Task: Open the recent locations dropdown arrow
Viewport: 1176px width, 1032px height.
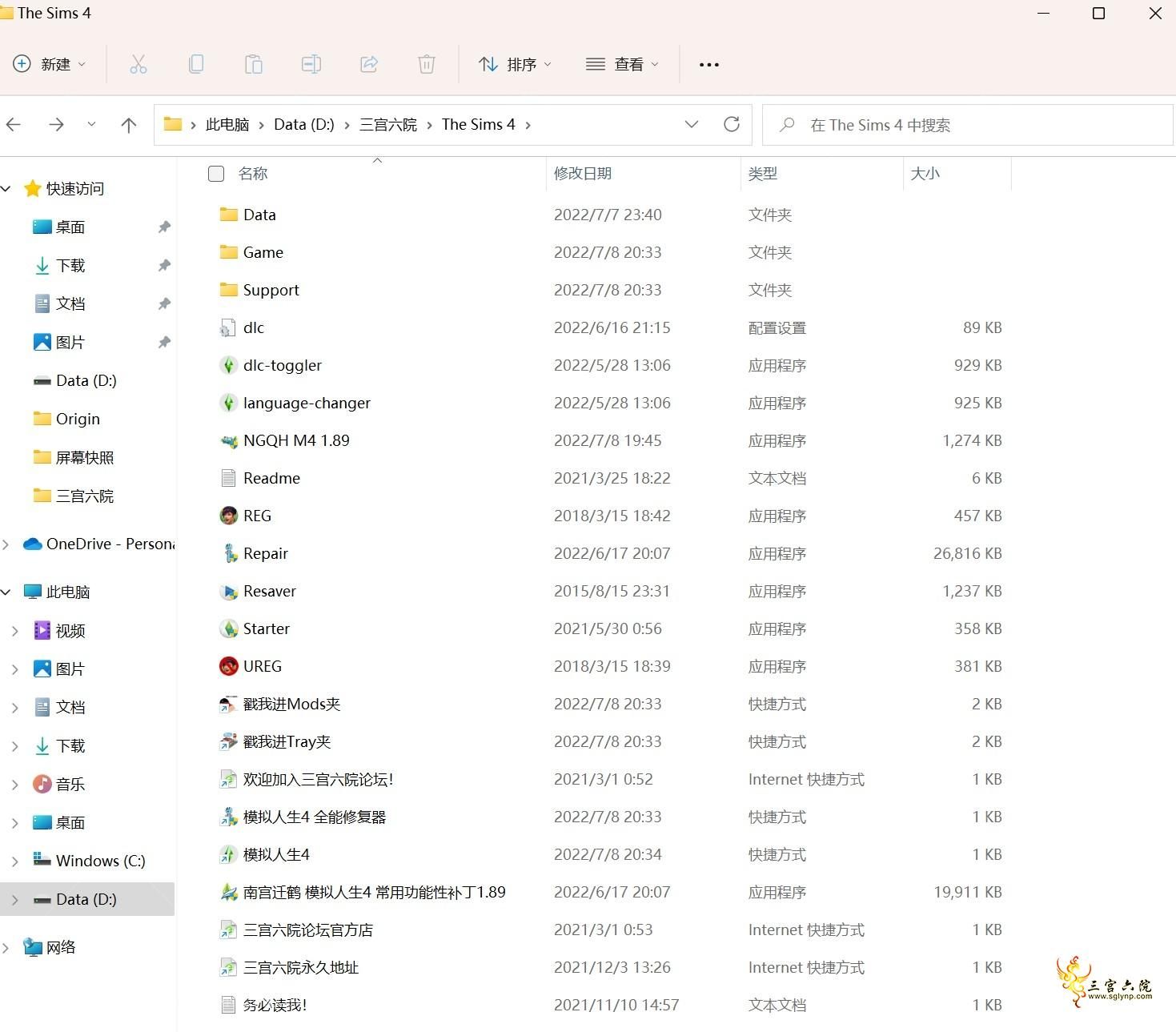Action: click(x=91, y=124)
